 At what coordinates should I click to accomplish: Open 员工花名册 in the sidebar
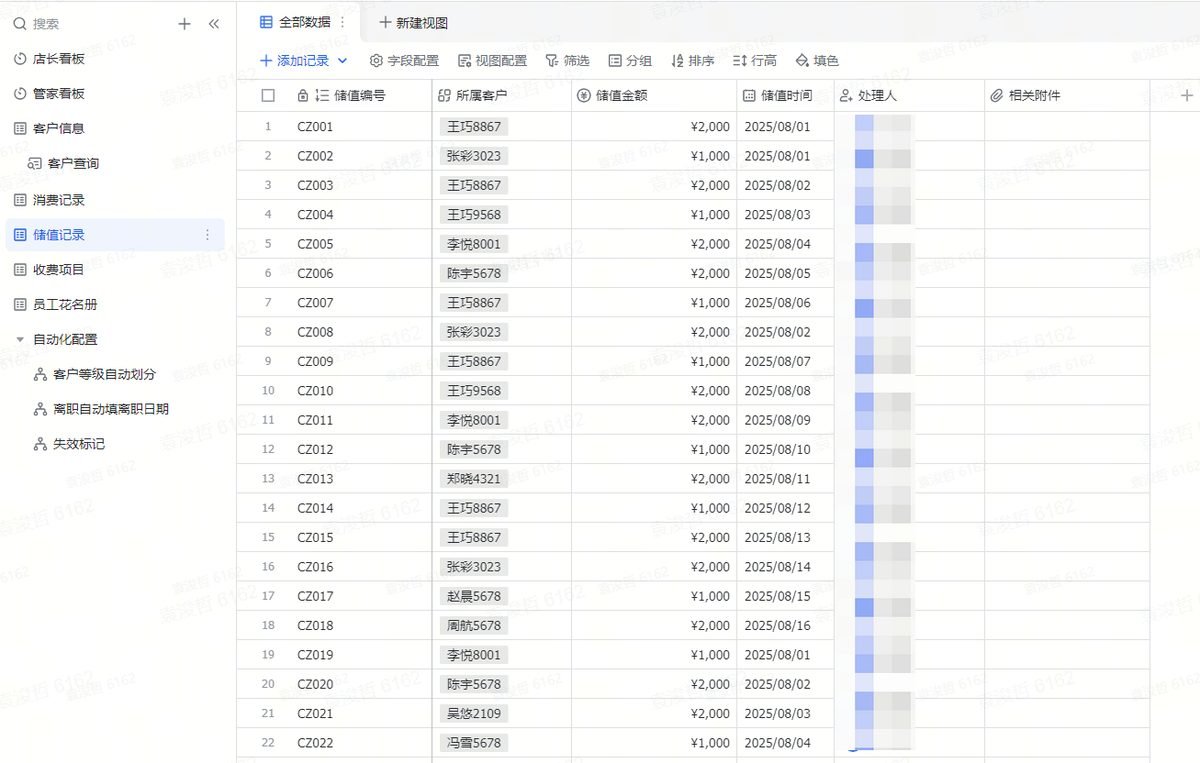click(x=65, y=305)
